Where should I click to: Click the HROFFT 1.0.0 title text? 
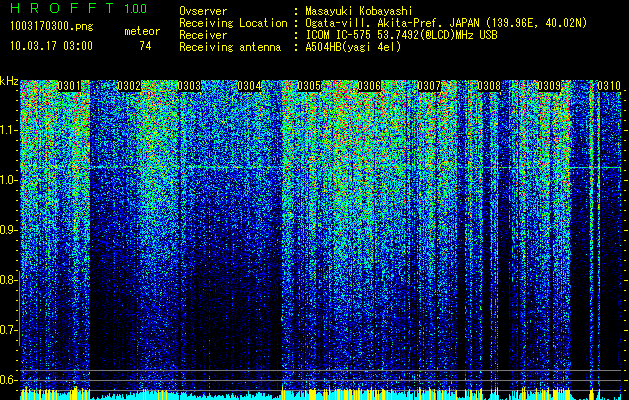click(x=79, y=8)
